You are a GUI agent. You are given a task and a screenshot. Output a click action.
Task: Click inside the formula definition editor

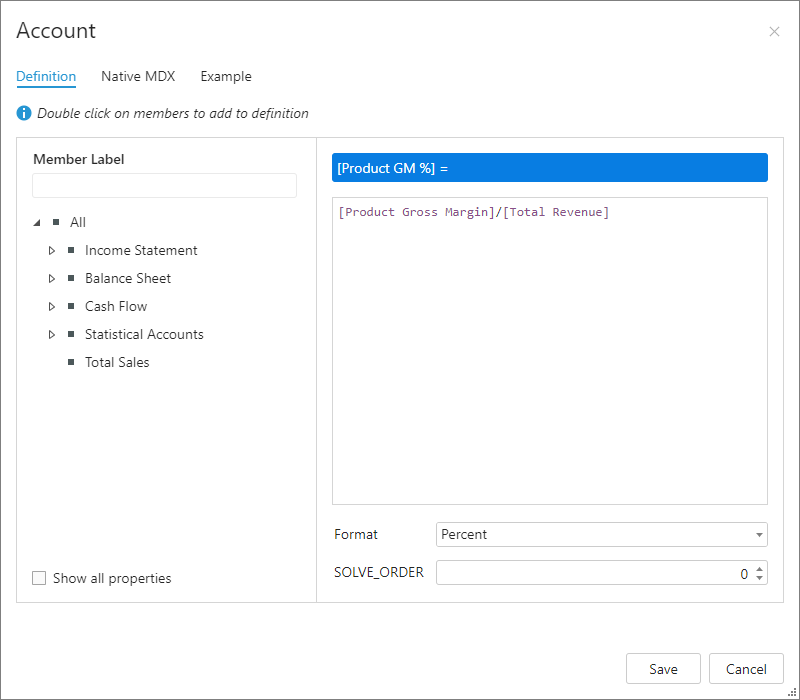pyautogui.click(x=549, y=351)
